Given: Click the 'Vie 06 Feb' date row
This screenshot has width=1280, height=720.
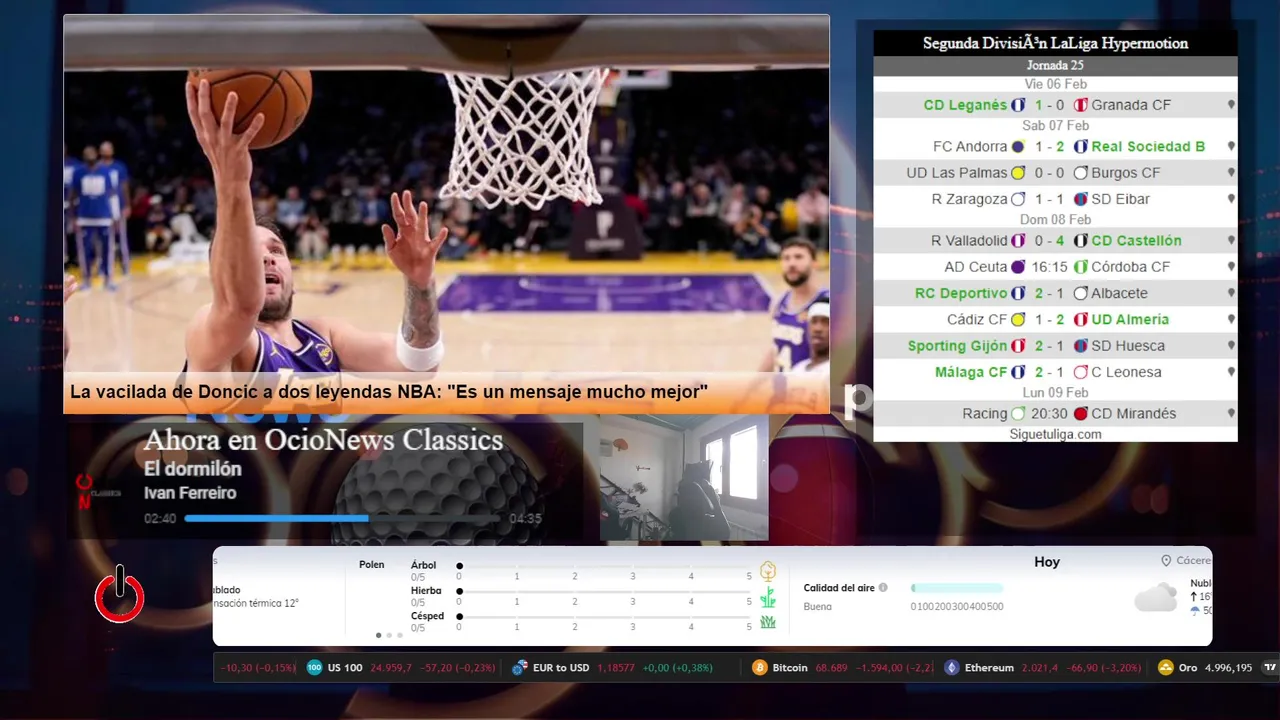Looking at the screenshot, I should click(x=1055, y=84).
